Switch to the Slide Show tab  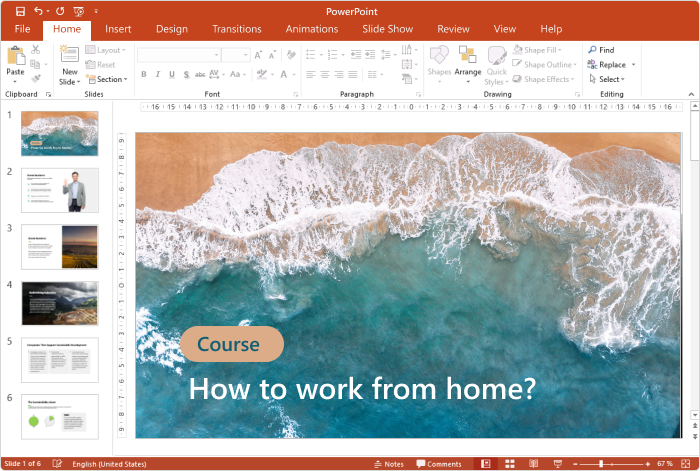(x=388, y=29)
